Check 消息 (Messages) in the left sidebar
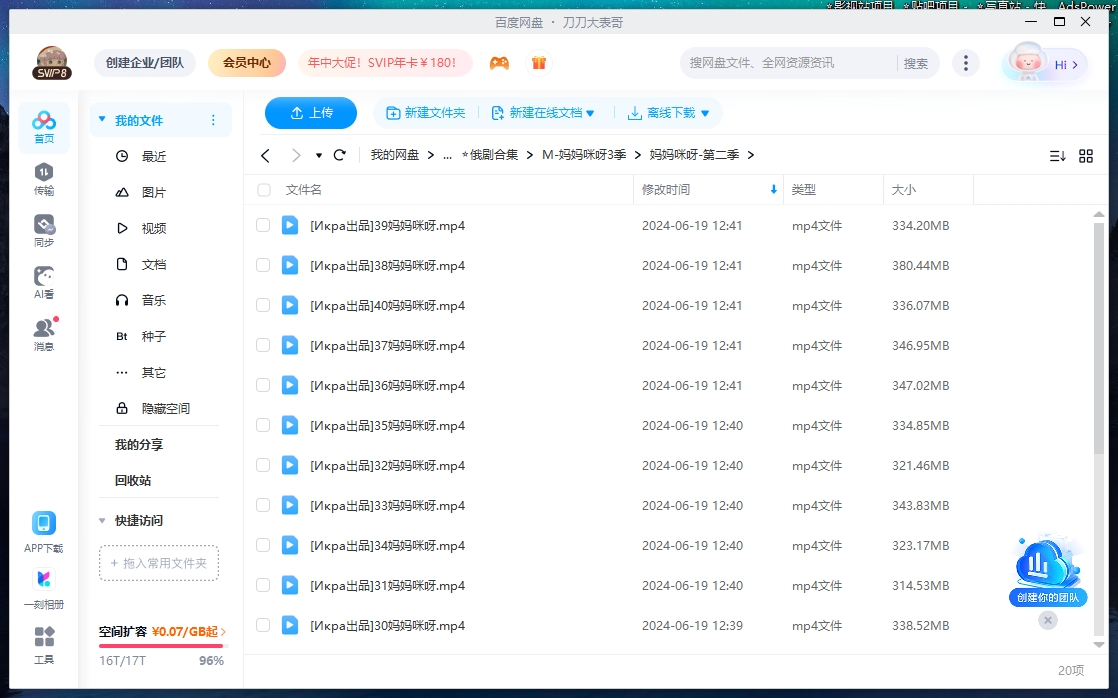This screenshot has width=1118, height=698. click(43, 333)
